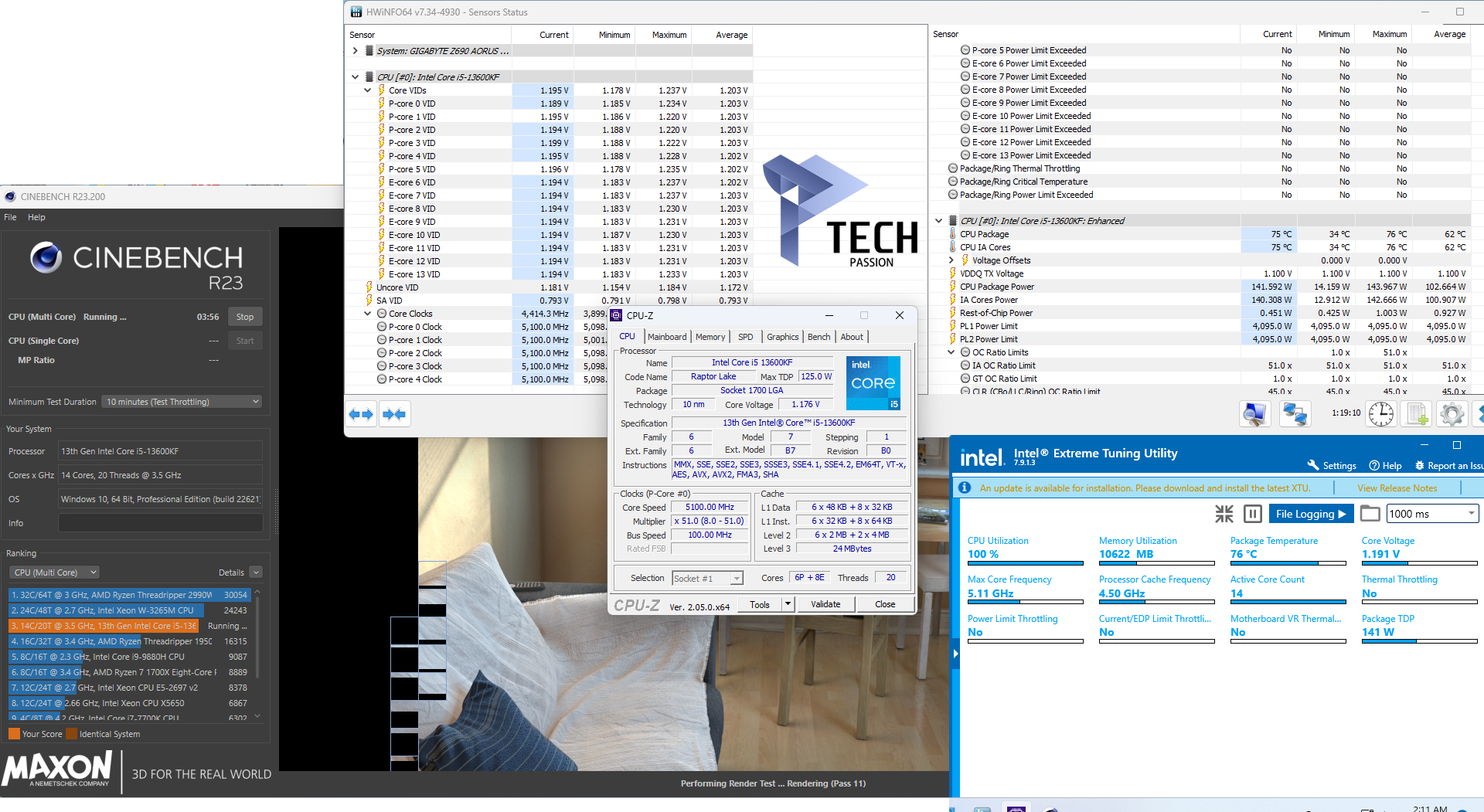Click the HWiNFO logging sheet icon
Viewport: 1484px width, 812px height.
click(1417, 414)
